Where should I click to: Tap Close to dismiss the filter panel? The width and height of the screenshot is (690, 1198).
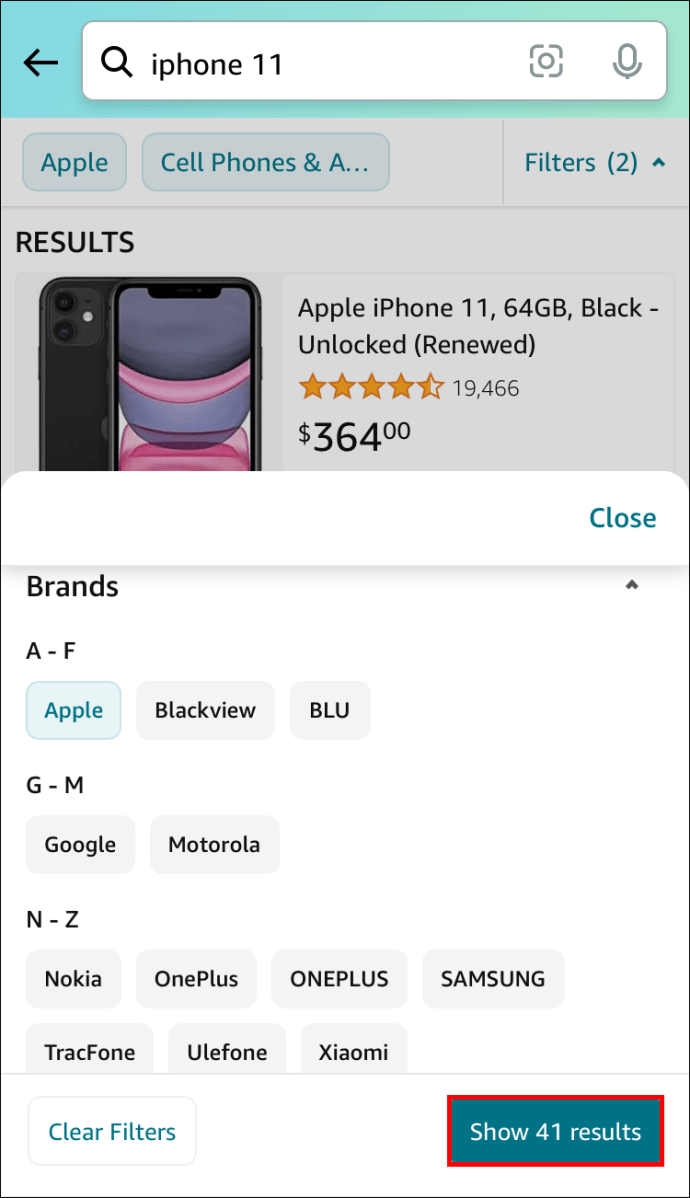click(622, 517)
